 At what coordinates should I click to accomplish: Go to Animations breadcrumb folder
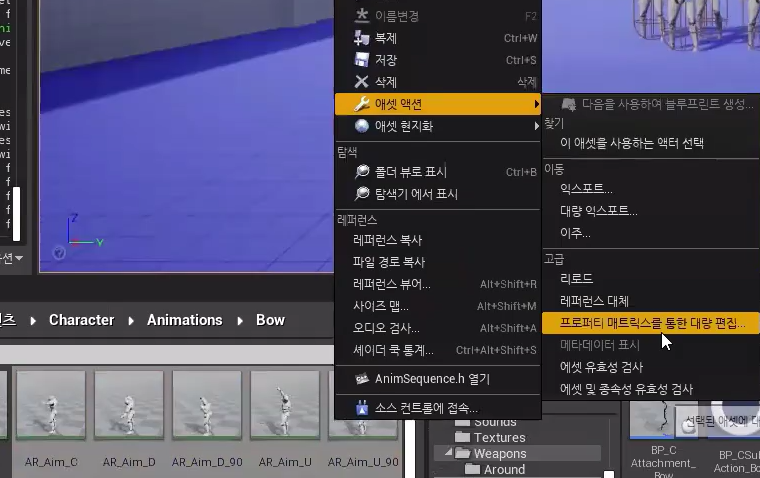pos(185,320)
